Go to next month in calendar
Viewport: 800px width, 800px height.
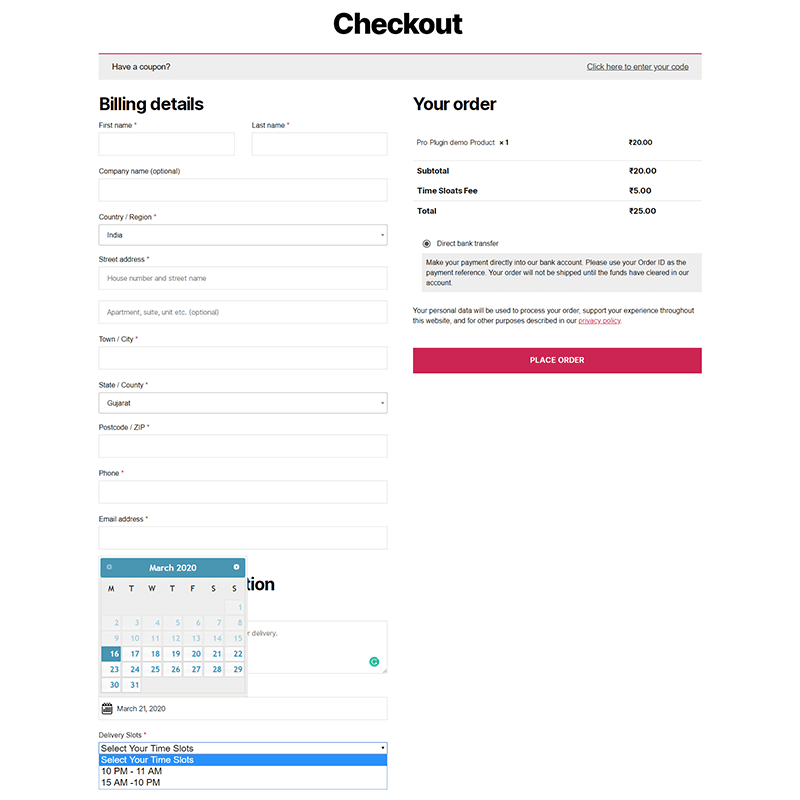tap(237, 567)
